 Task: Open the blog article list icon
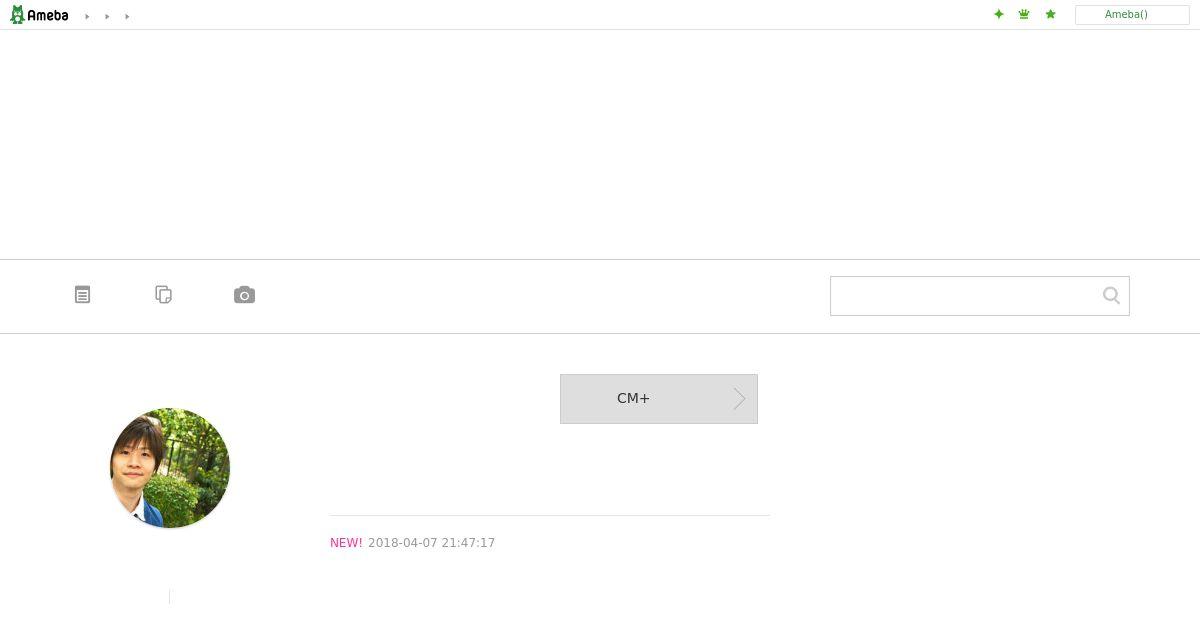(x=83, y=295)
